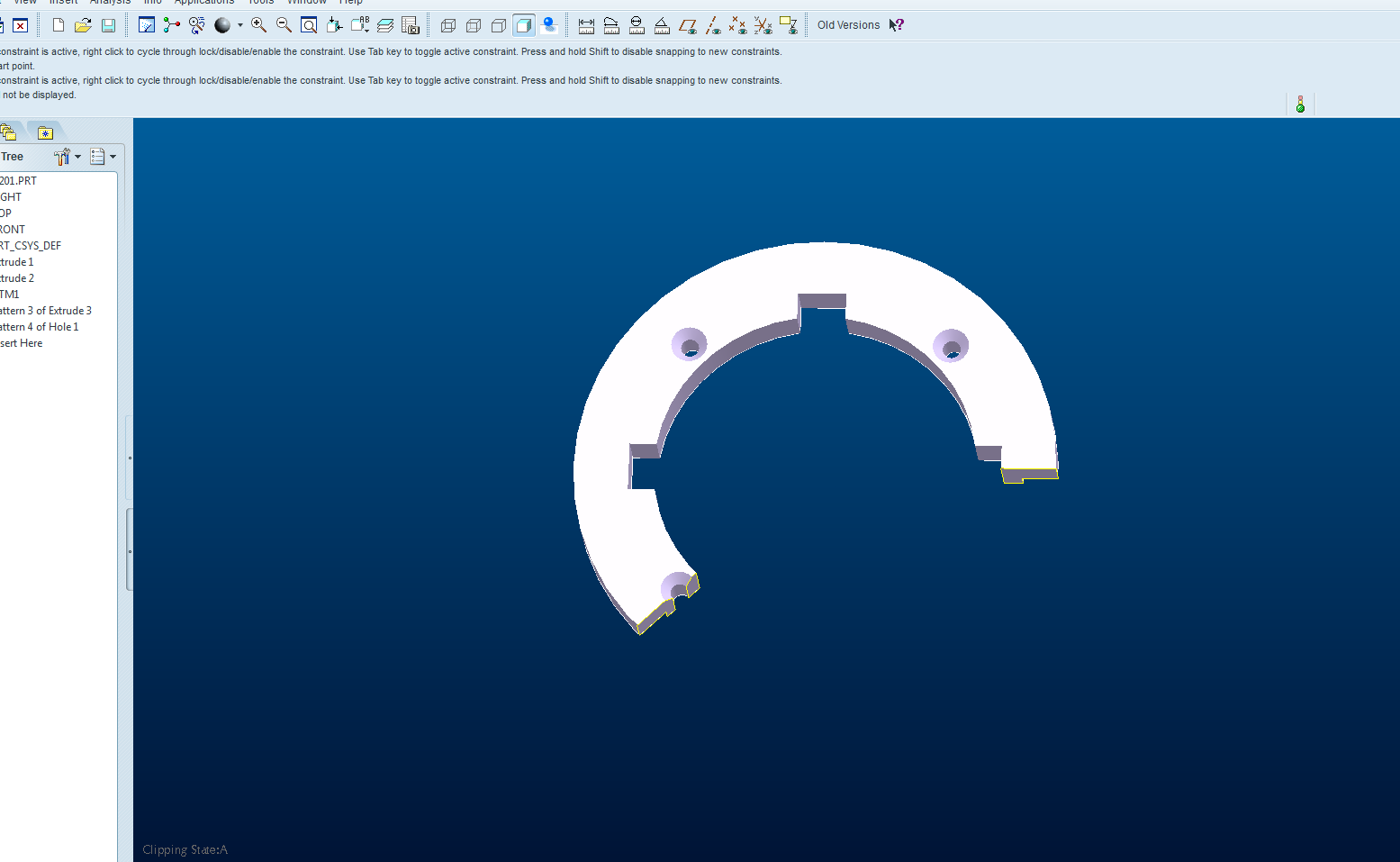Open the orient mode icon
1400x862 pixels.
click(x=197, y=25)
